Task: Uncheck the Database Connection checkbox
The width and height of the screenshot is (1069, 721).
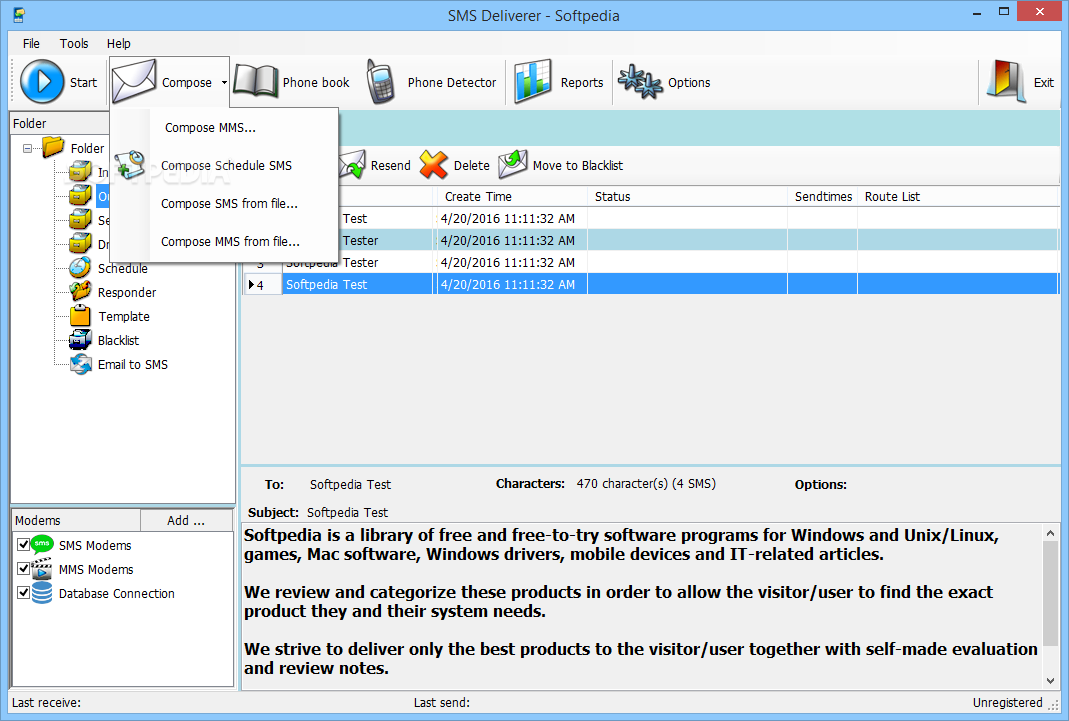Action: pyautogui.click(x=23, y=592)
